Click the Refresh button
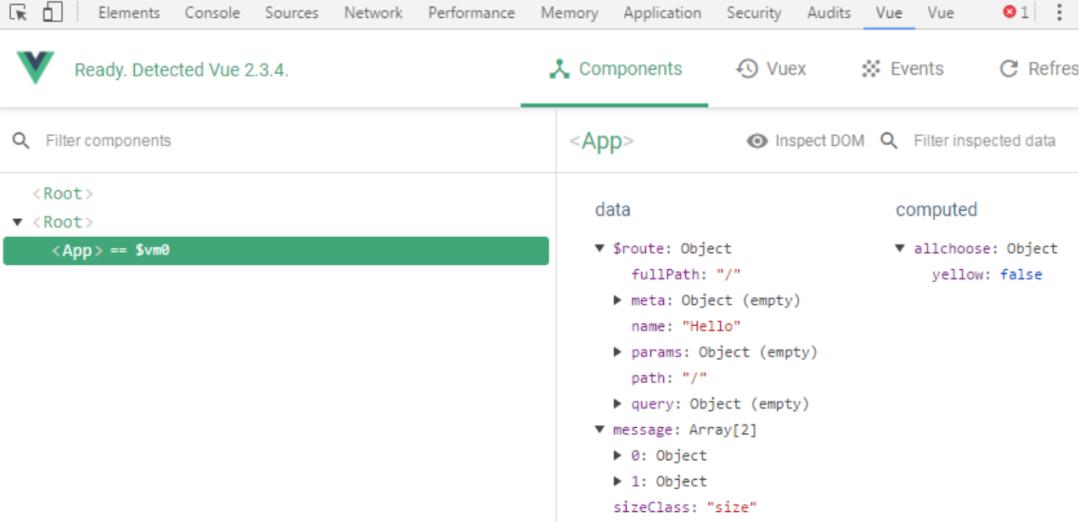1080x523 pixels. coord(1038,69)
